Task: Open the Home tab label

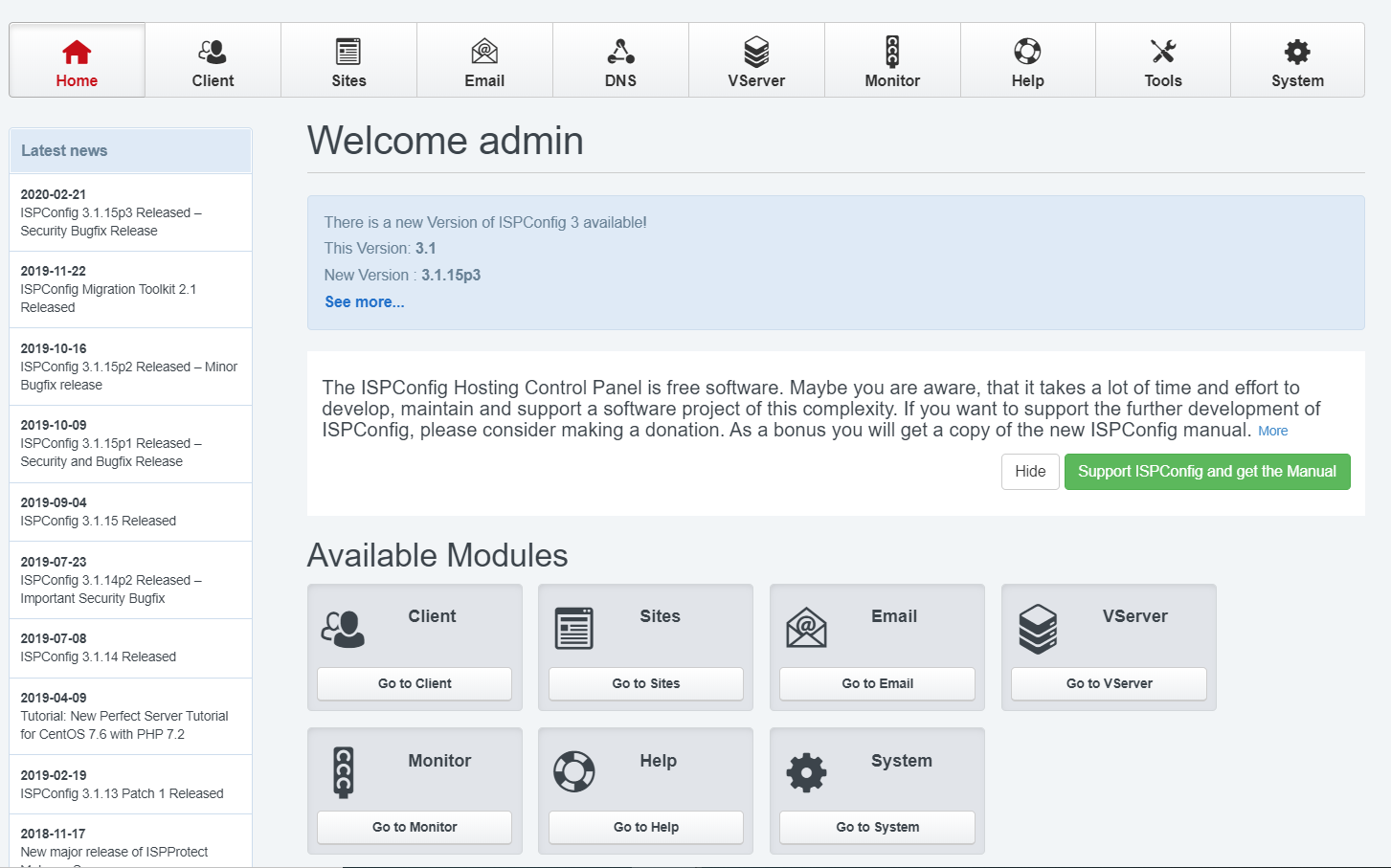Action: coord(77,80)
